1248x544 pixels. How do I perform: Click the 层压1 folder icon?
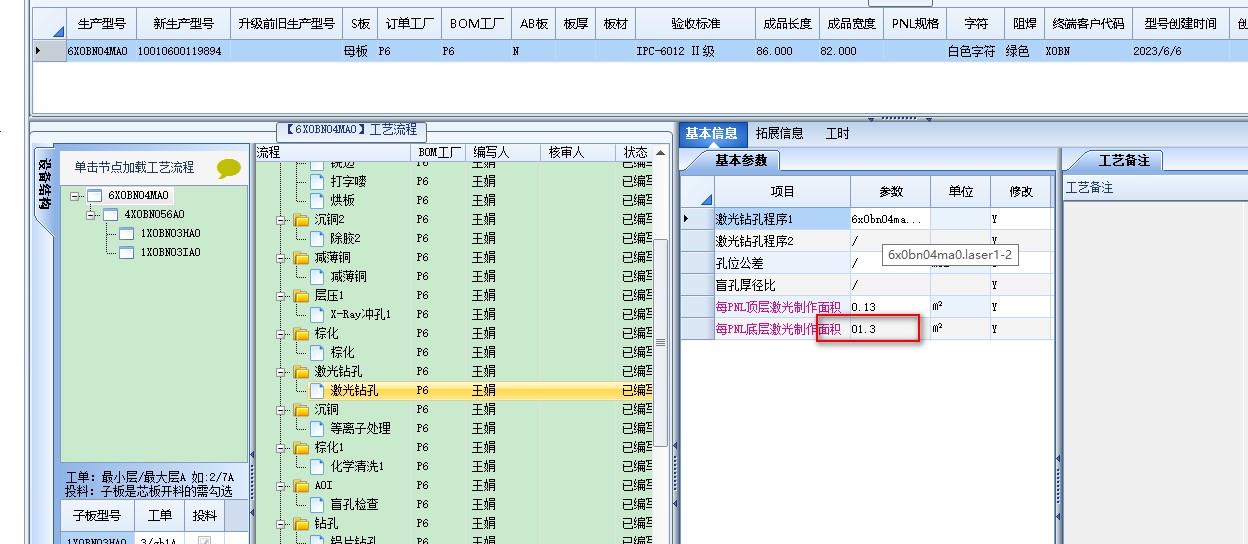301,295
